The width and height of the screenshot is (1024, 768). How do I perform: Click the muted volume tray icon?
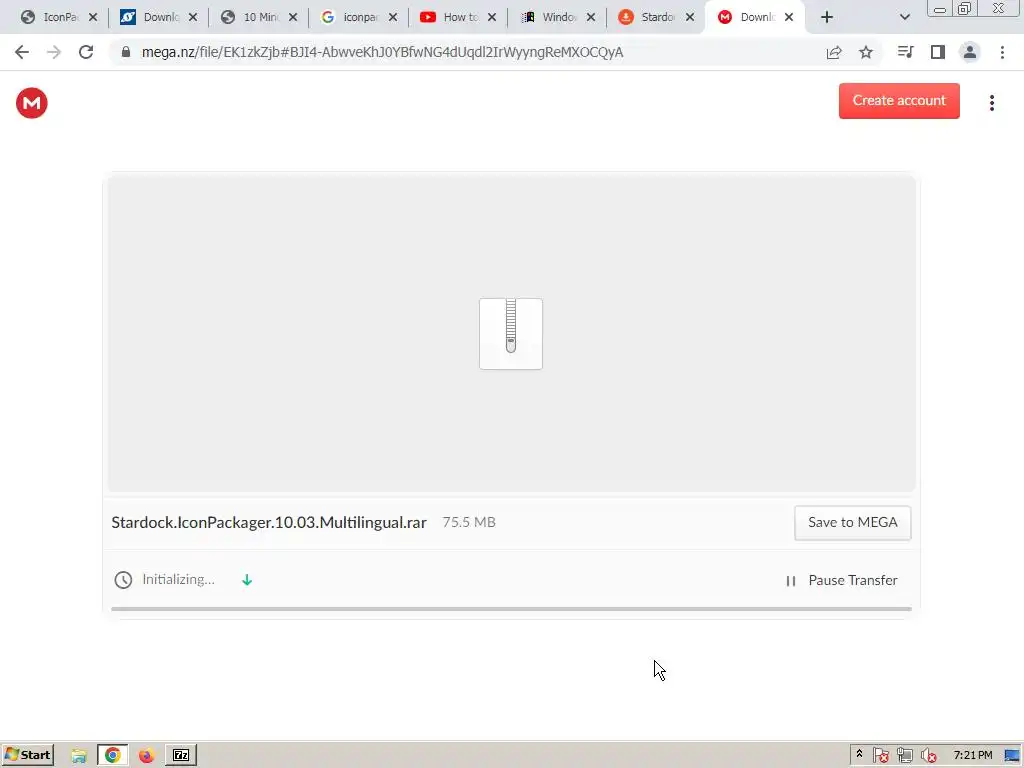[928, 756]
